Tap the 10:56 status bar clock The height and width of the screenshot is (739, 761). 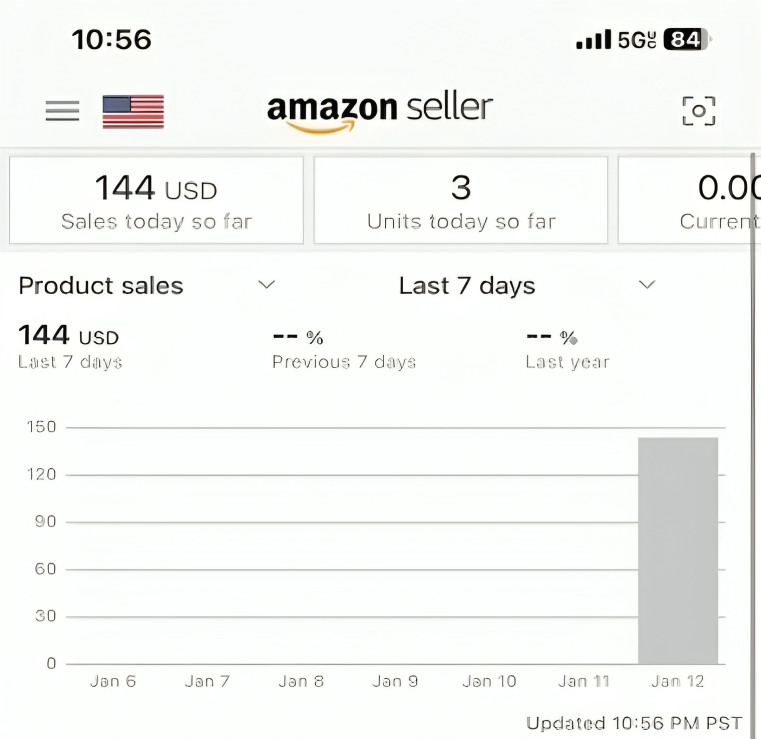[x=112, y=39]
